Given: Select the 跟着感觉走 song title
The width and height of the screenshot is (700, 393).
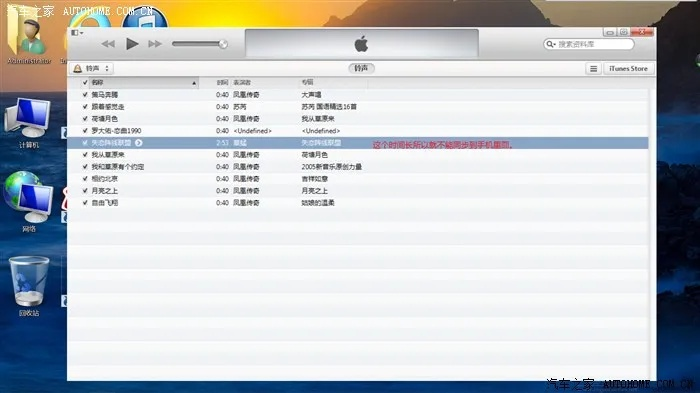Looking at the screenshot, I should tap(108, 107).
